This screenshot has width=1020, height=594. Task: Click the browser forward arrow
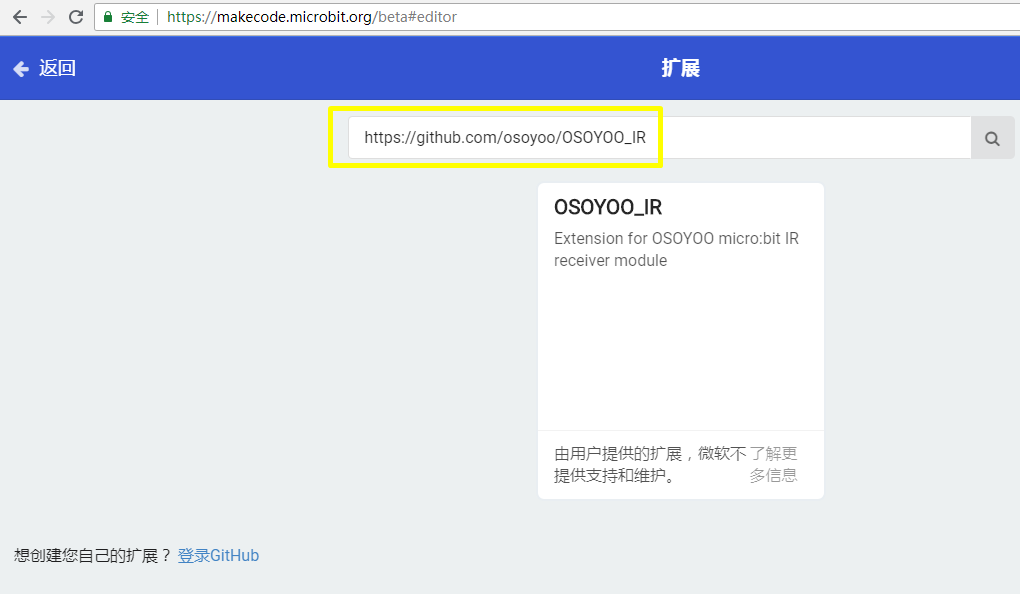(47, 17)
